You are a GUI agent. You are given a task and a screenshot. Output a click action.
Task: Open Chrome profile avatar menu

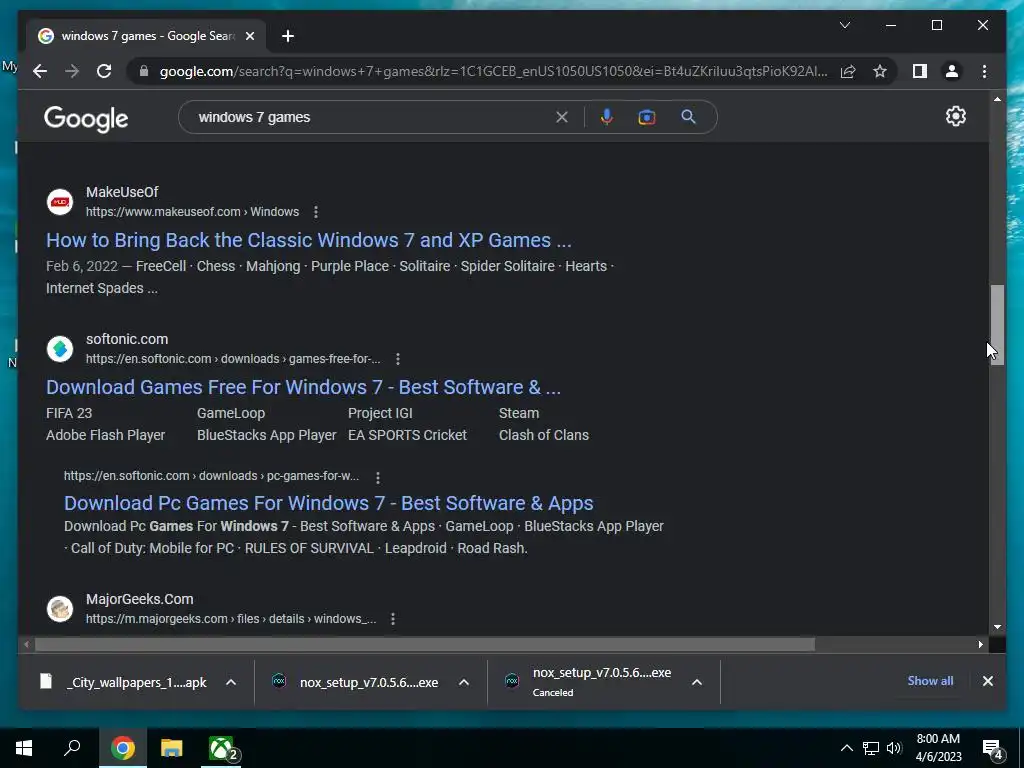click(x=952, y=71)
